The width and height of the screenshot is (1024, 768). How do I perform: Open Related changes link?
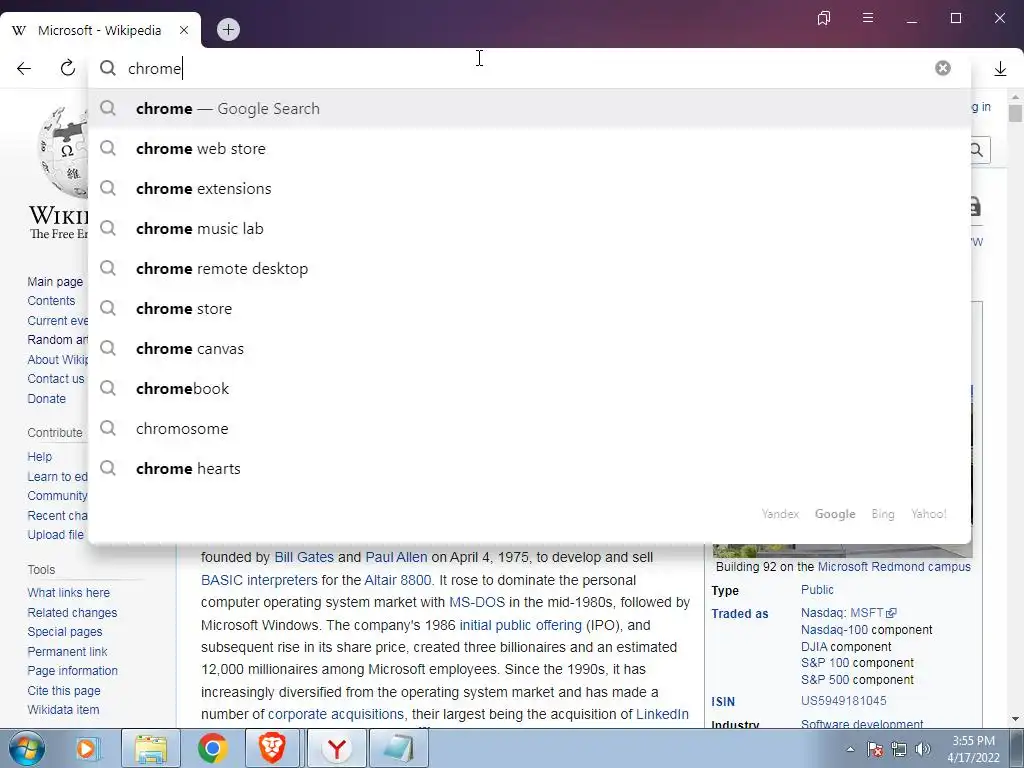click(x=72, y=613)
